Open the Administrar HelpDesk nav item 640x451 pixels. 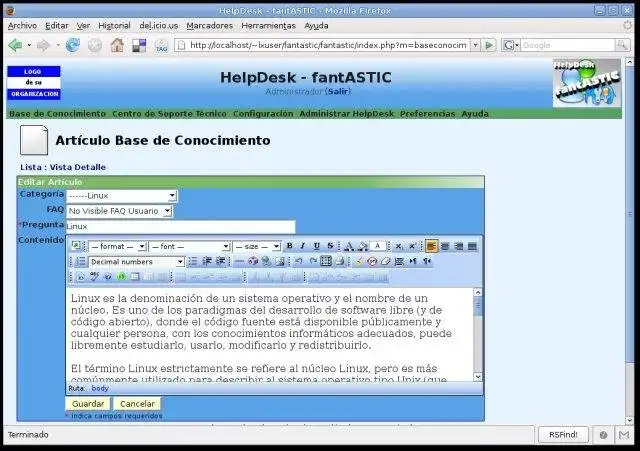click(x=347, y=113)
